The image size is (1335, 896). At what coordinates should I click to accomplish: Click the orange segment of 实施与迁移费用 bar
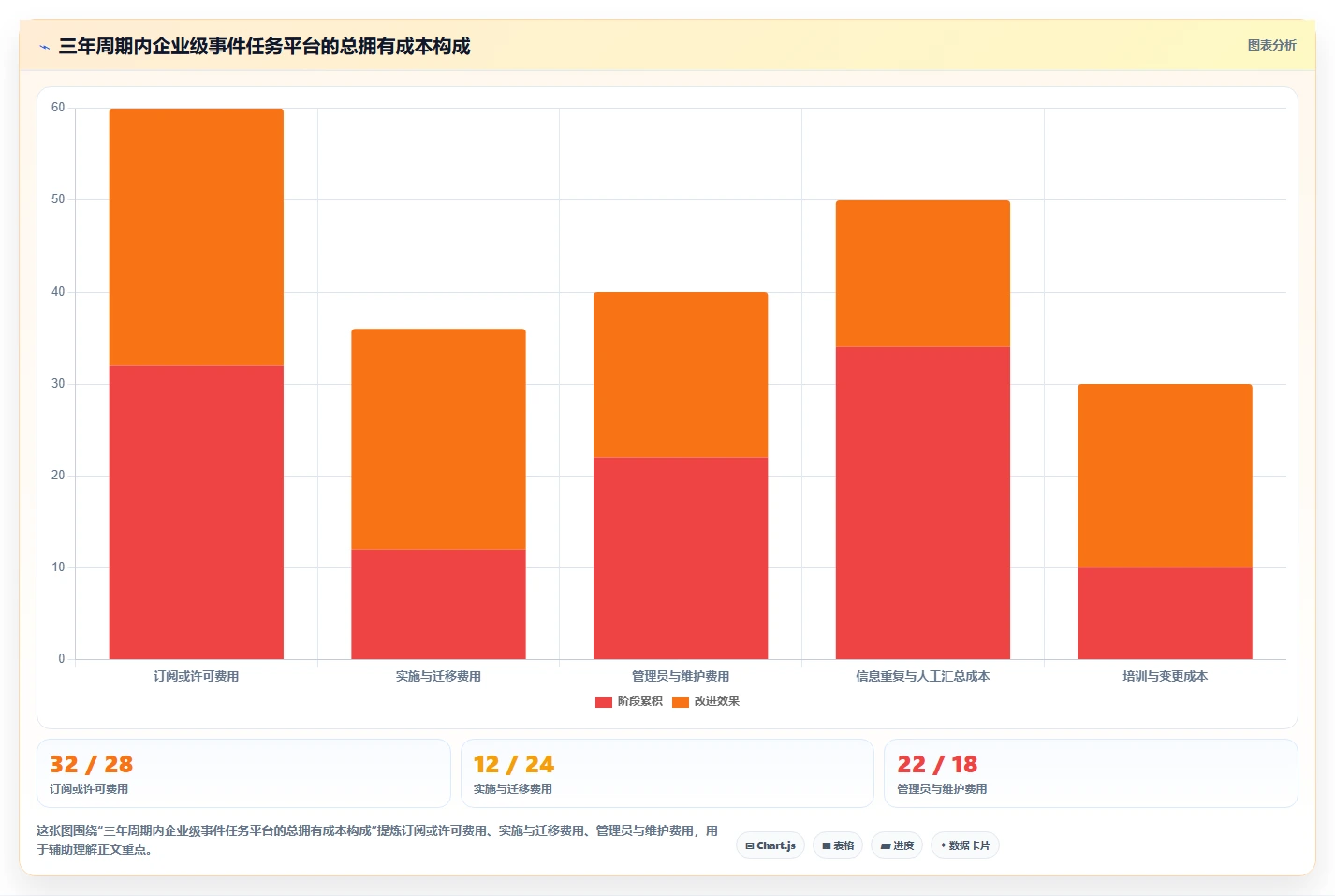point(438,439)
